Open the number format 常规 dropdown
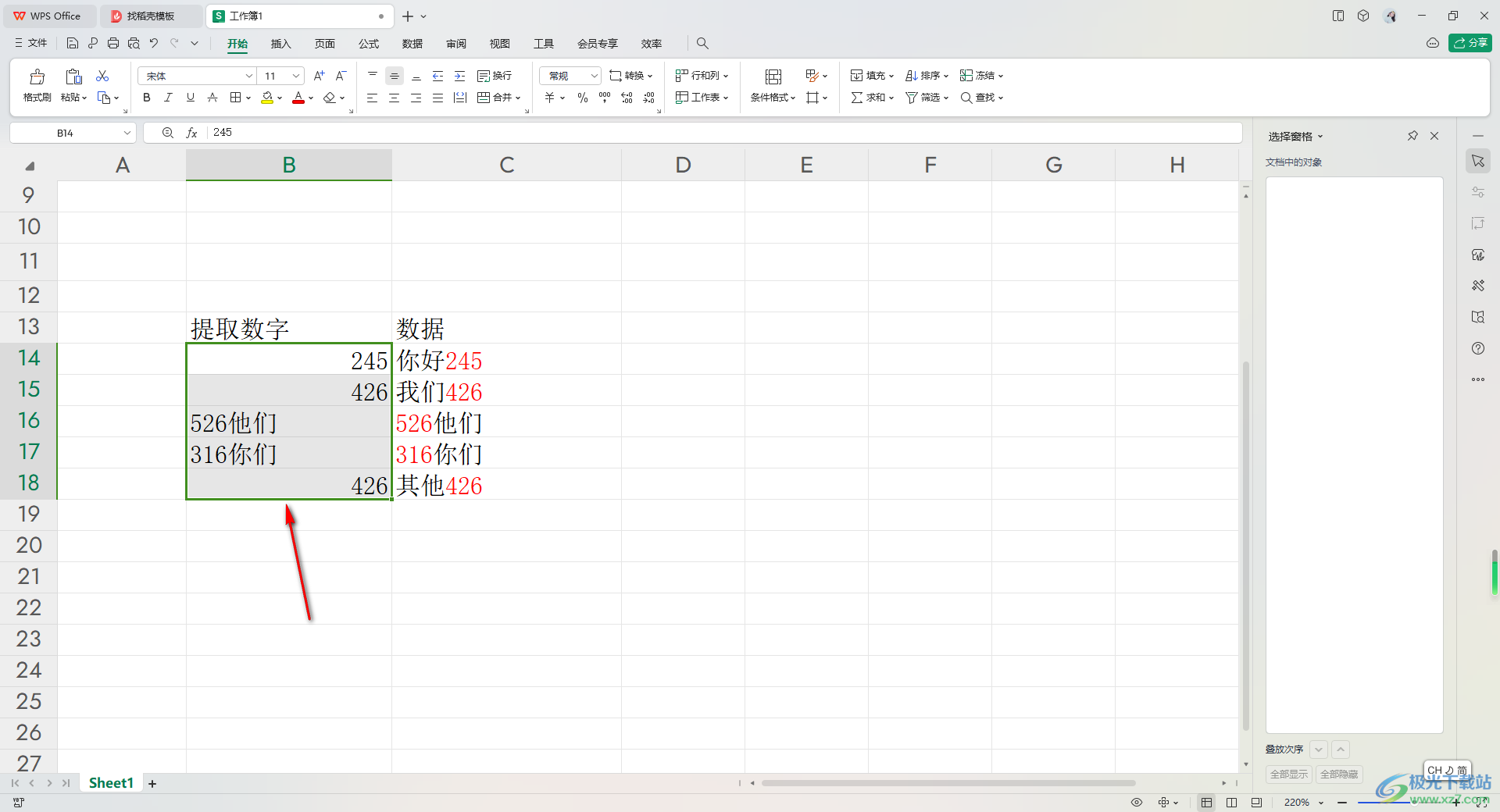1500x812 pixels. [x=594, y=76]
